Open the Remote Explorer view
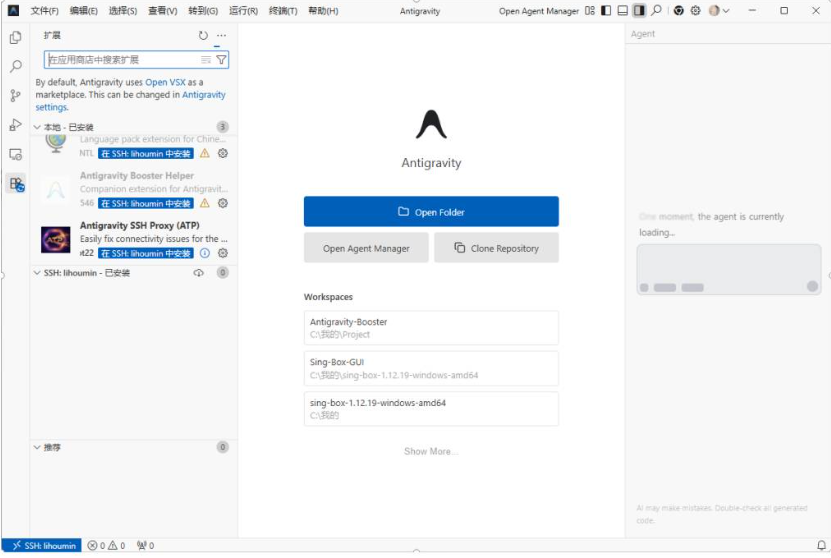 (15, 155)
